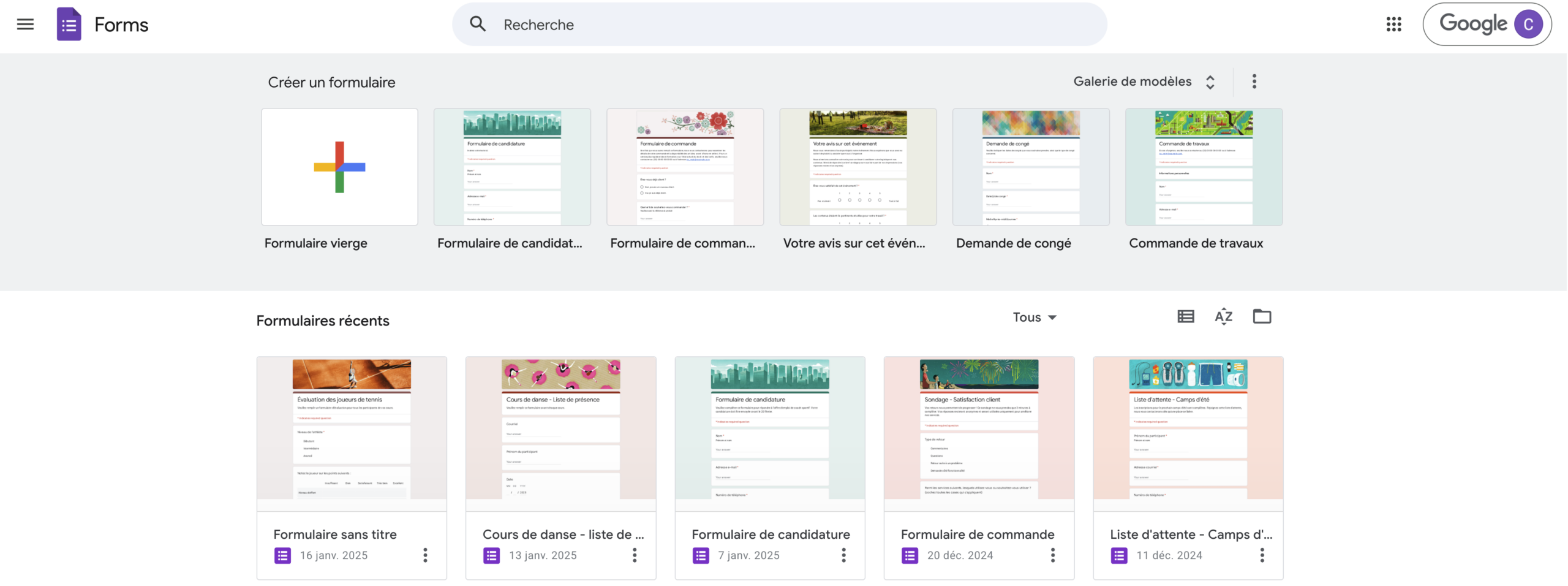Click the Forms icon beside 11 déc. 2024
The height and width of the screenshot is (586, 1568).
1119,556
